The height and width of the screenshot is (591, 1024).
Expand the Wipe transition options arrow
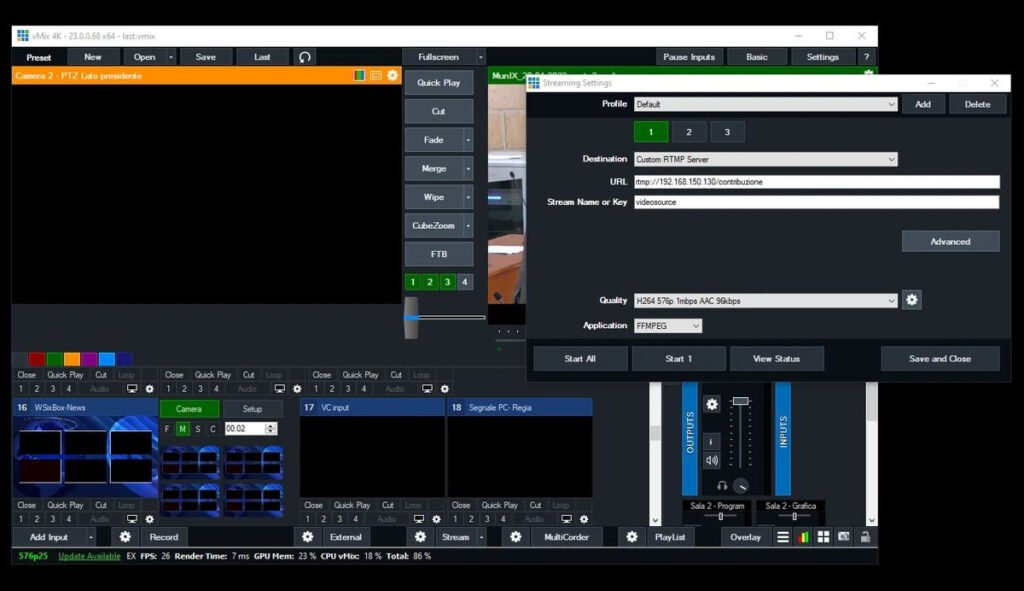click(x=468, y=197)
